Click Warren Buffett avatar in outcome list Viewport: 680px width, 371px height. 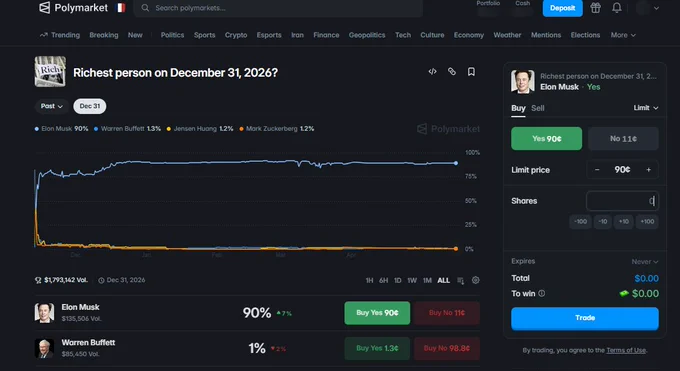(x=44, y=348)
